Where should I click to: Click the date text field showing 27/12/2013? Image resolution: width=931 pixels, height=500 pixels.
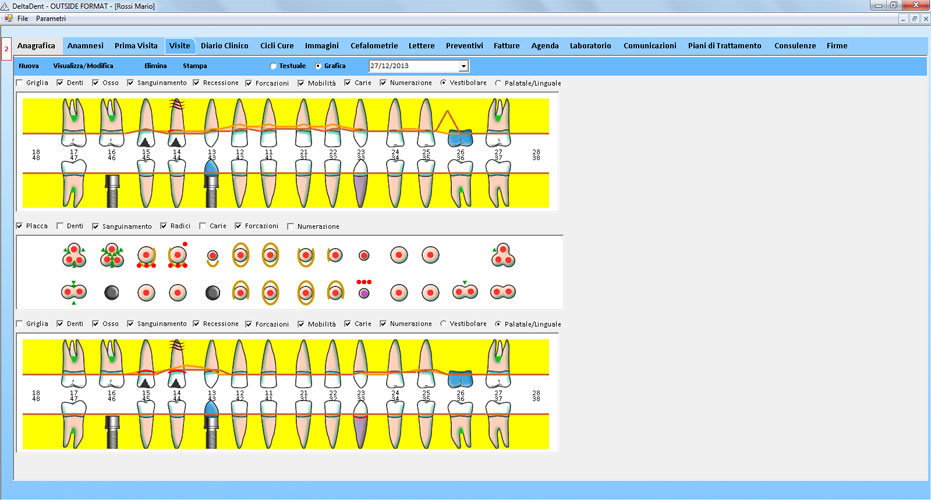414,66
